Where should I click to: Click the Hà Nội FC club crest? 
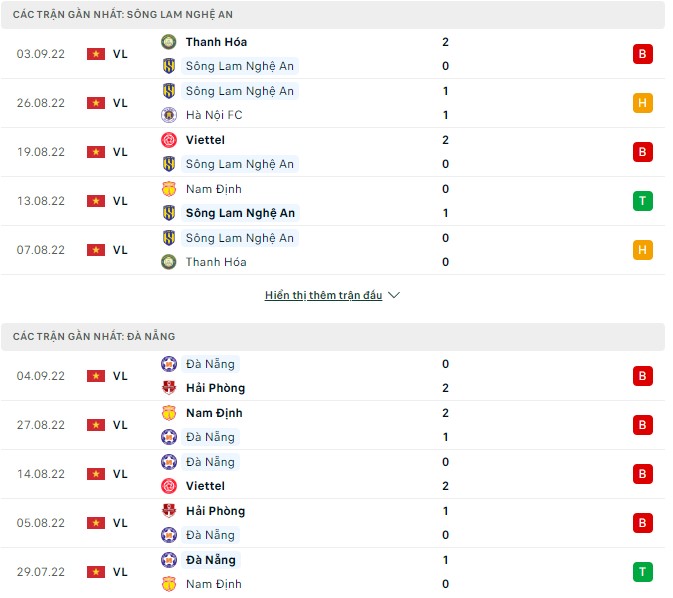tap(168, 115)
